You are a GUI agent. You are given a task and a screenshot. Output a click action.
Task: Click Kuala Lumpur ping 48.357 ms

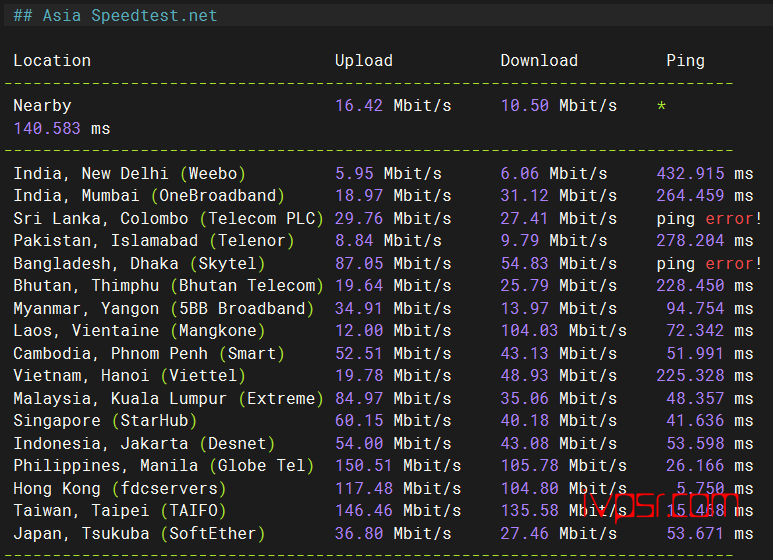pyautogui.click(x=710, y=398)
